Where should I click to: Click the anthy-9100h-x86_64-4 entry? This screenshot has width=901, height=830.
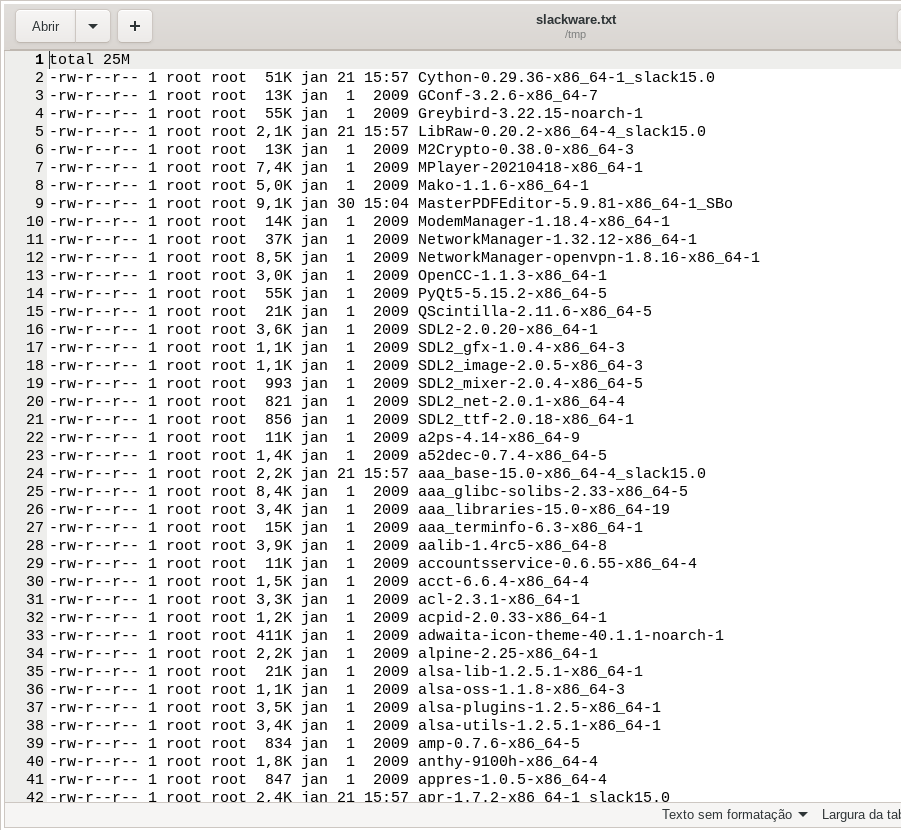coord(507,762)
